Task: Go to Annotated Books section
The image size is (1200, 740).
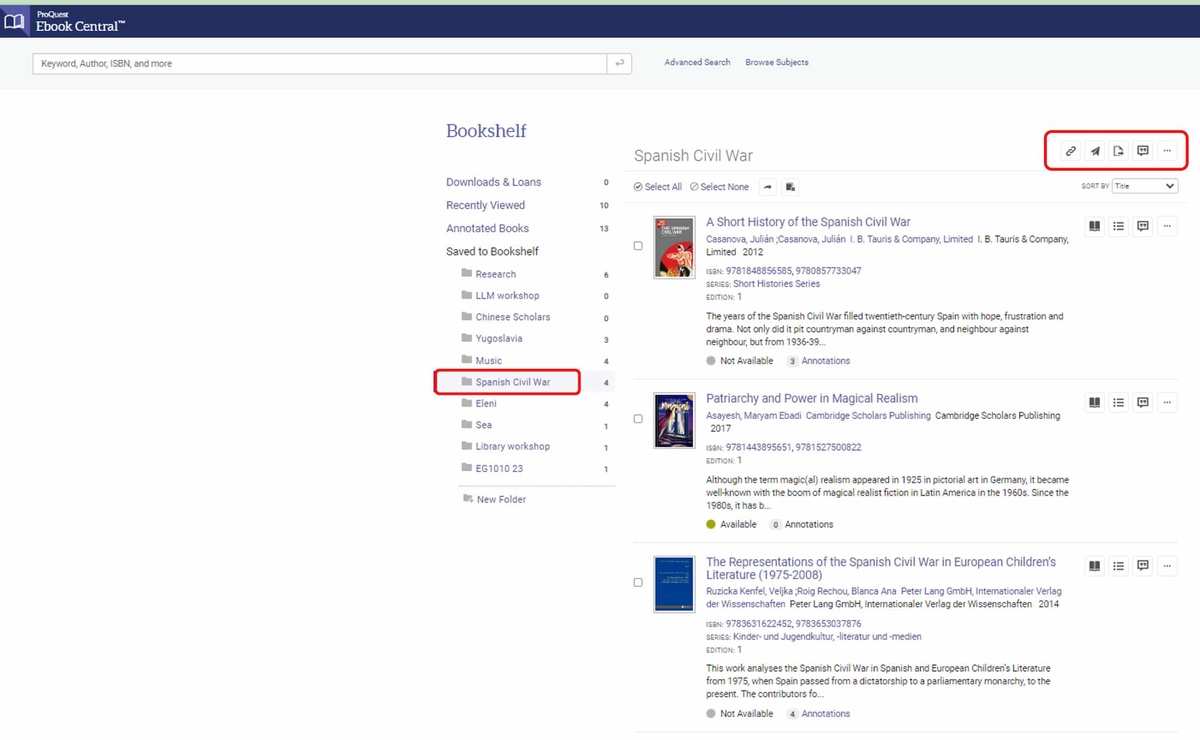Action: pyautogui.click(x=487, y=228)
